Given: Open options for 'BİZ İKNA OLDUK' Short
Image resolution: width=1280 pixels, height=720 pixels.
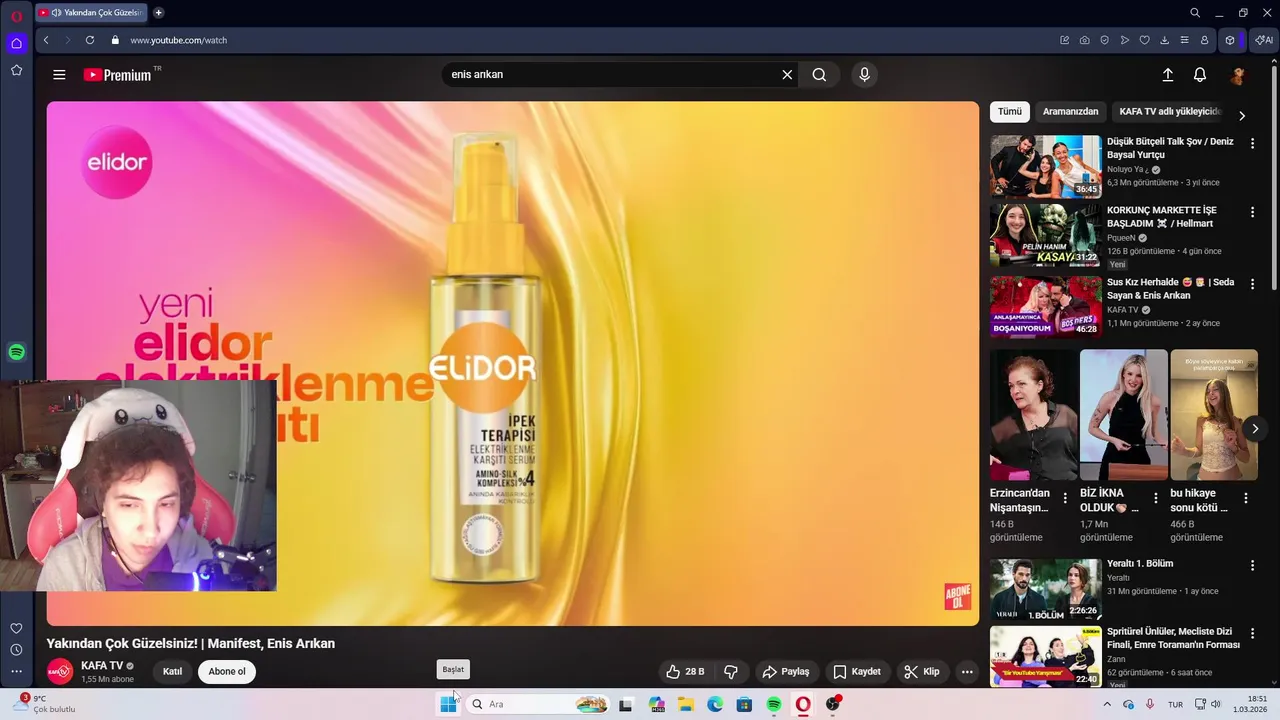Looking at the screenshot, I should click(x=1155, y=498).
